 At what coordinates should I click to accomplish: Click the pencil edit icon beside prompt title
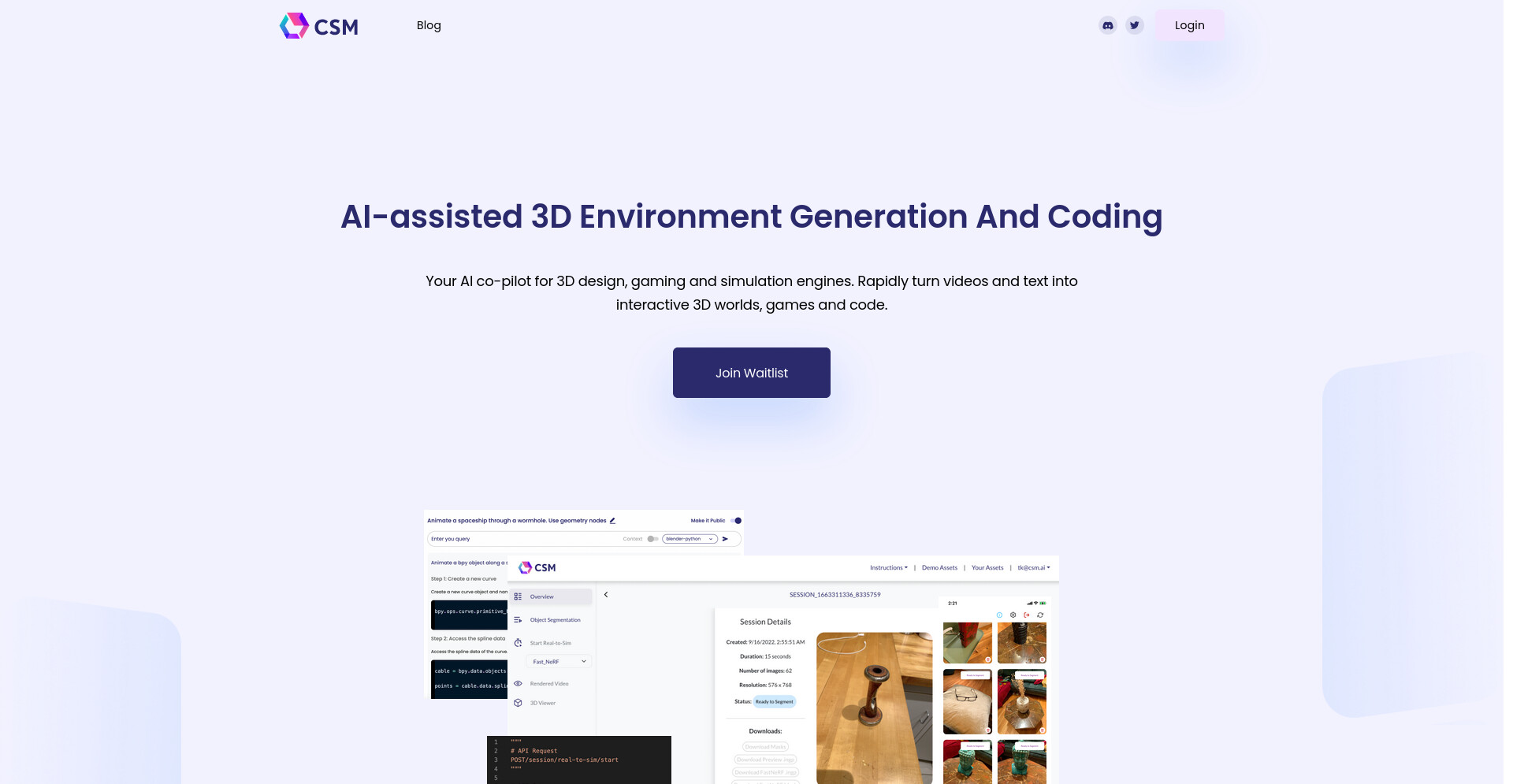pos(612,521)
